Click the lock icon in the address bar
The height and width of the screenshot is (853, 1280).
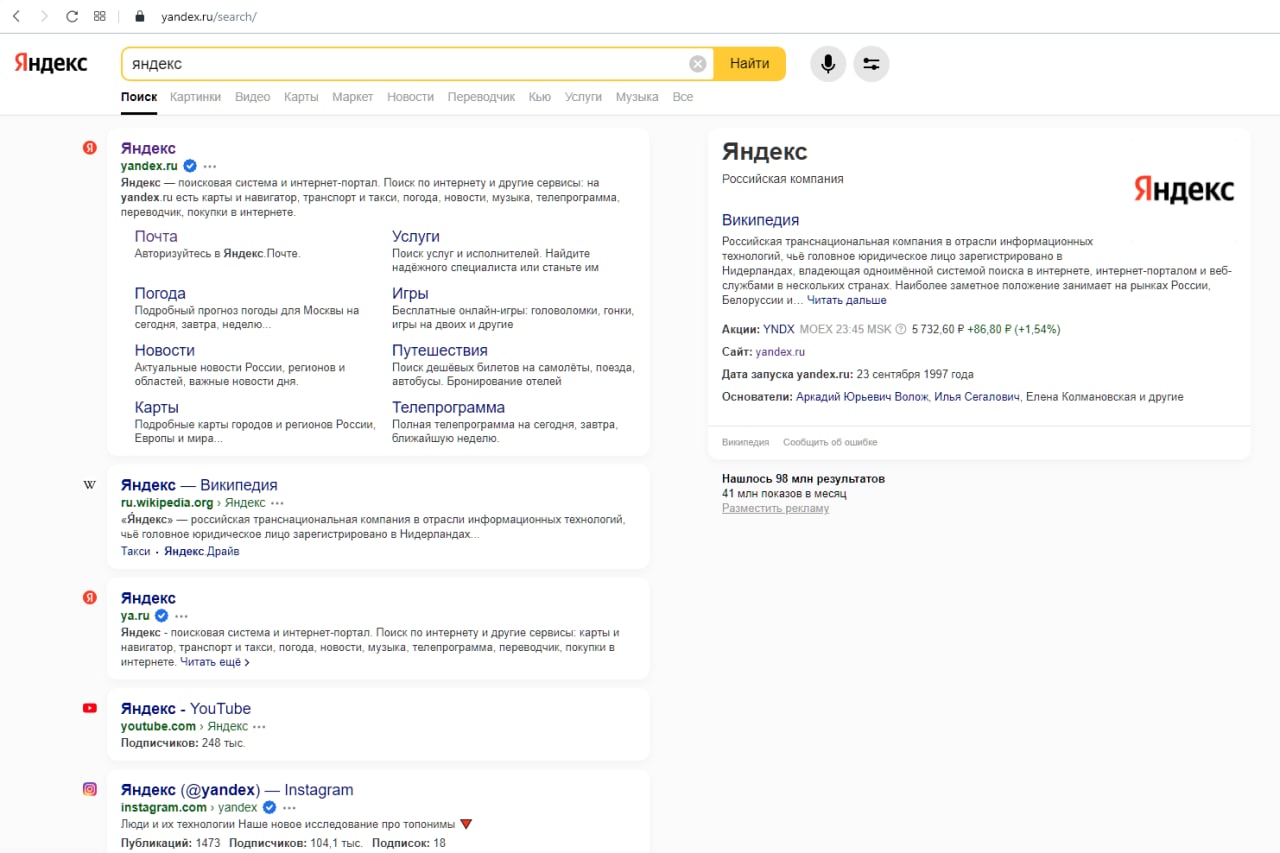point(139,16)
